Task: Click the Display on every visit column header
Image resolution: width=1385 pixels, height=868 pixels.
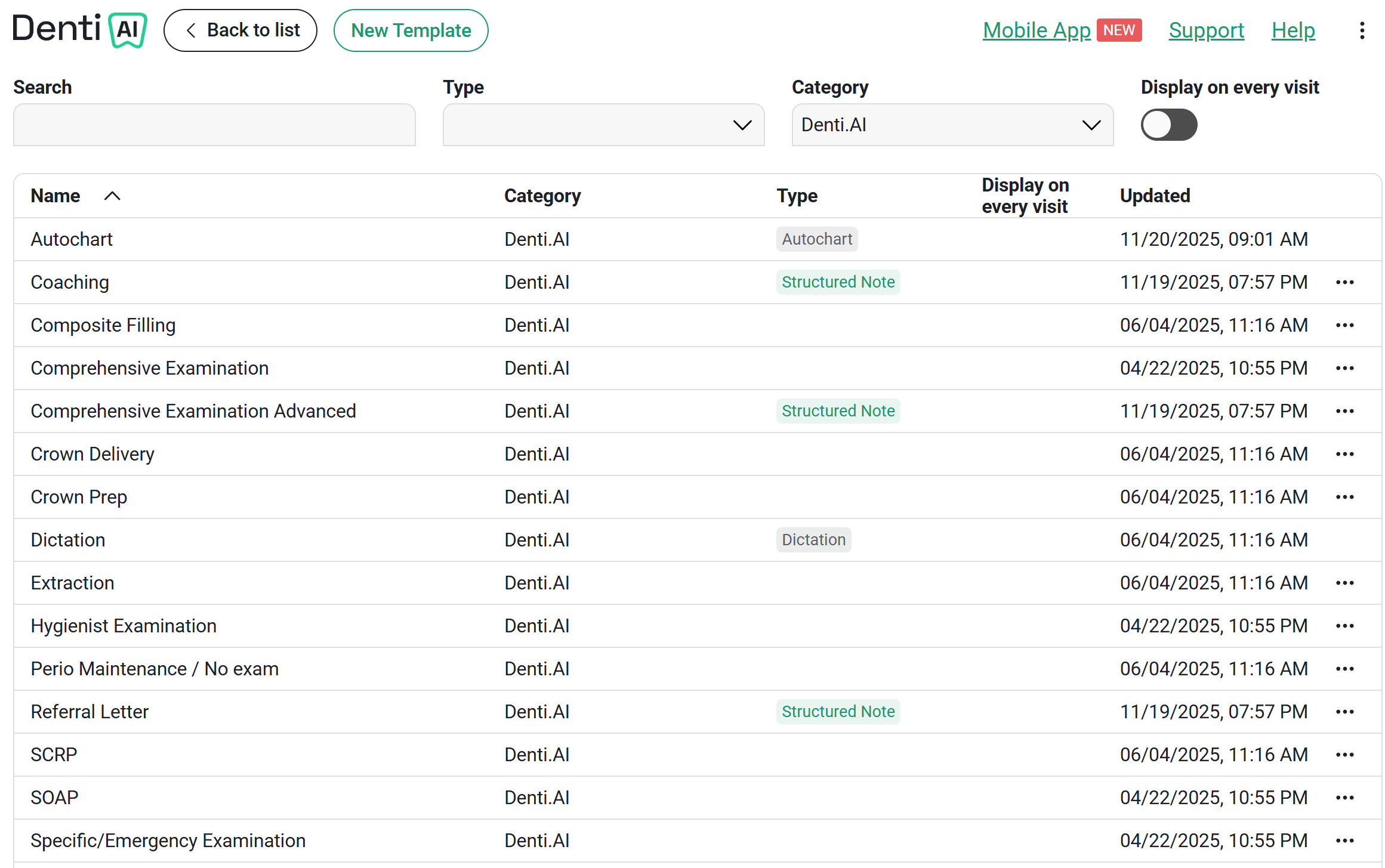Action: [1025, 196]
